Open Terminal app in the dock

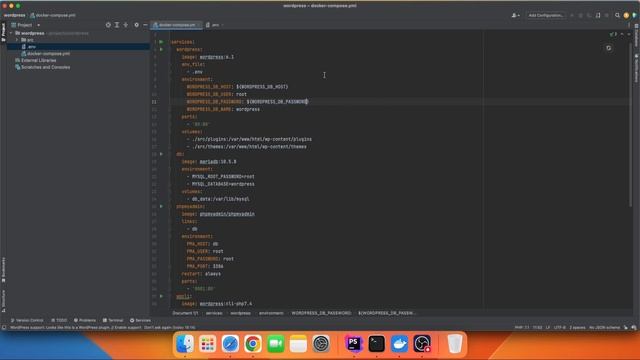[376, 343]
